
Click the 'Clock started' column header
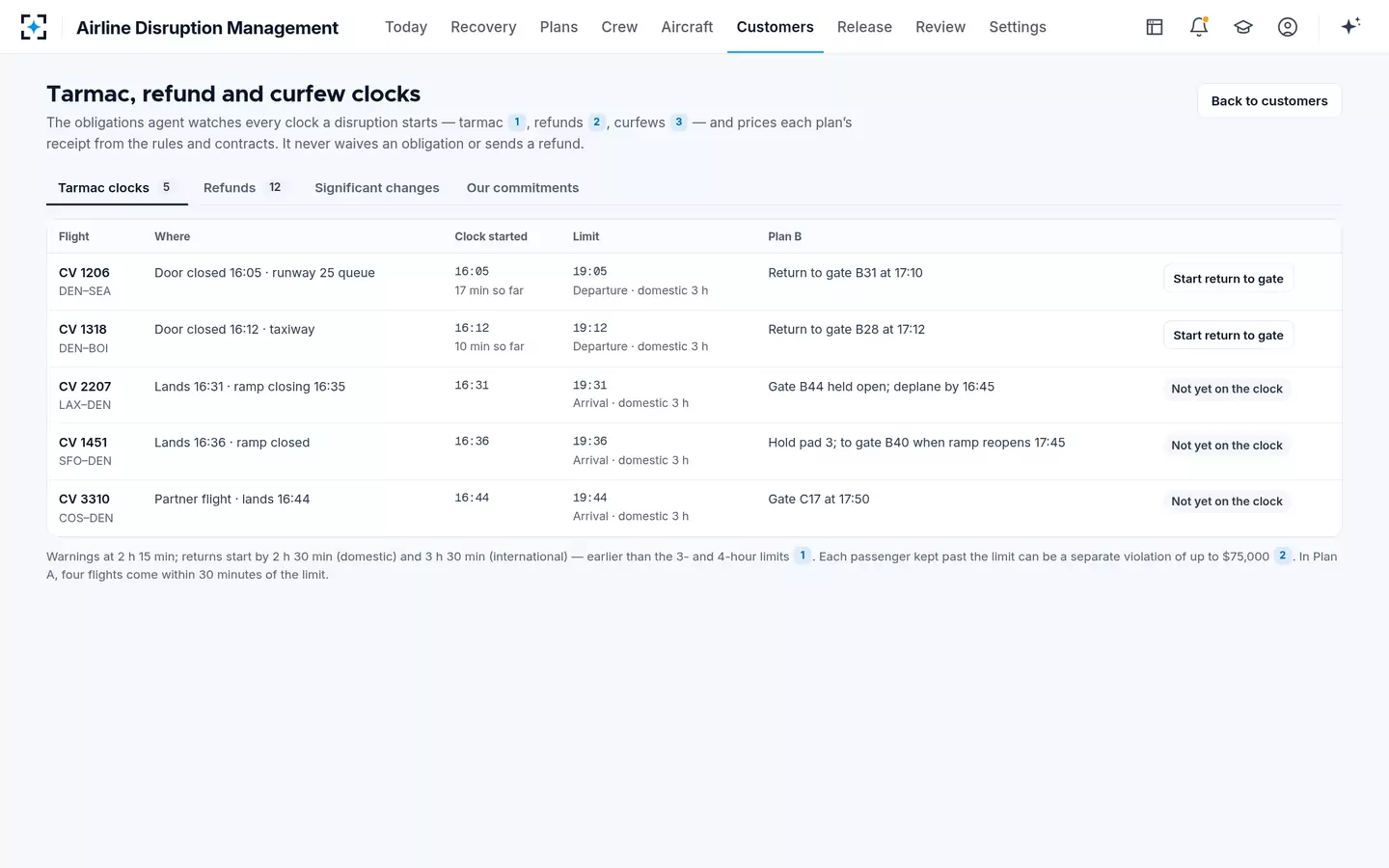(x=491, y=236)
